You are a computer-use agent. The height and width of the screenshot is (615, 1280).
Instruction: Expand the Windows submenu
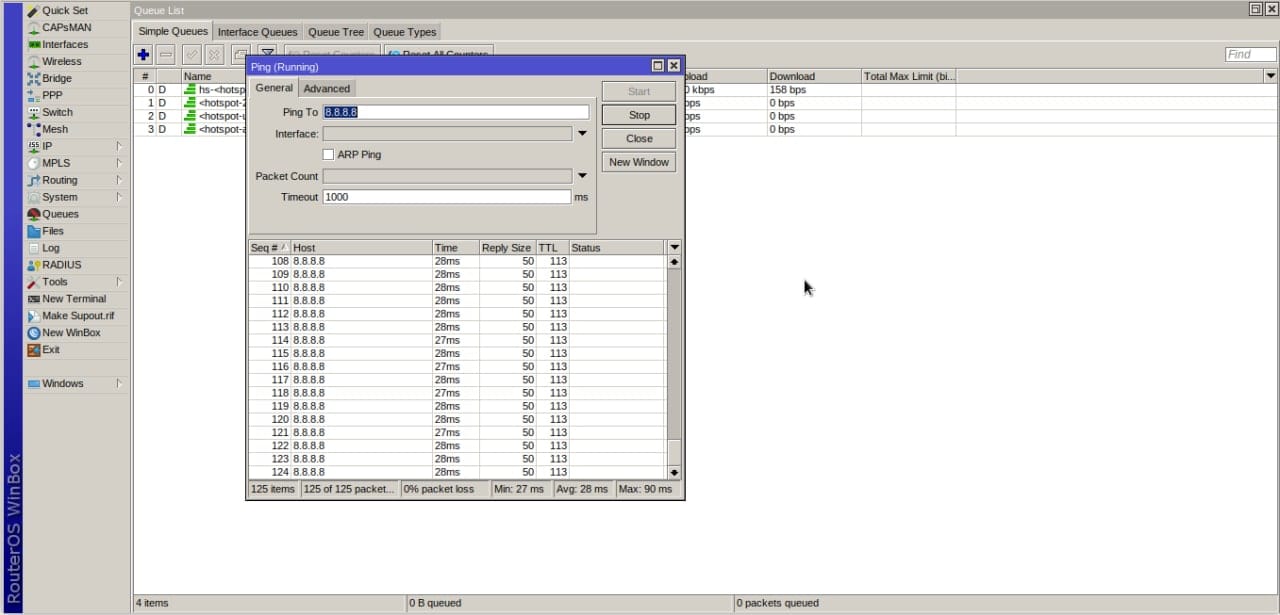119,384
